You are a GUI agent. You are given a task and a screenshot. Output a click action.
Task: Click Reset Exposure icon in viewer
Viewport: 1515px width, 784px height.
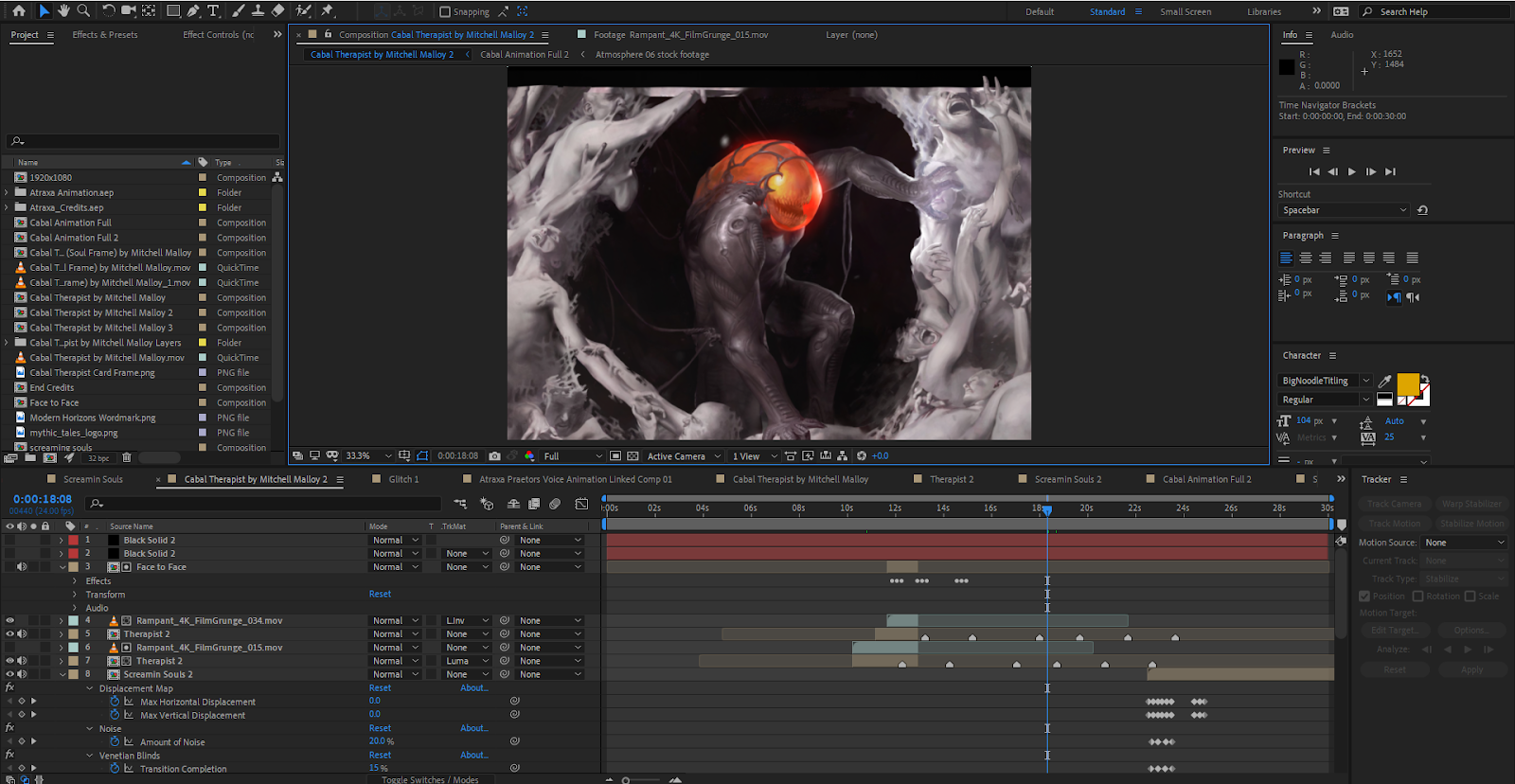tap(862, 456)
